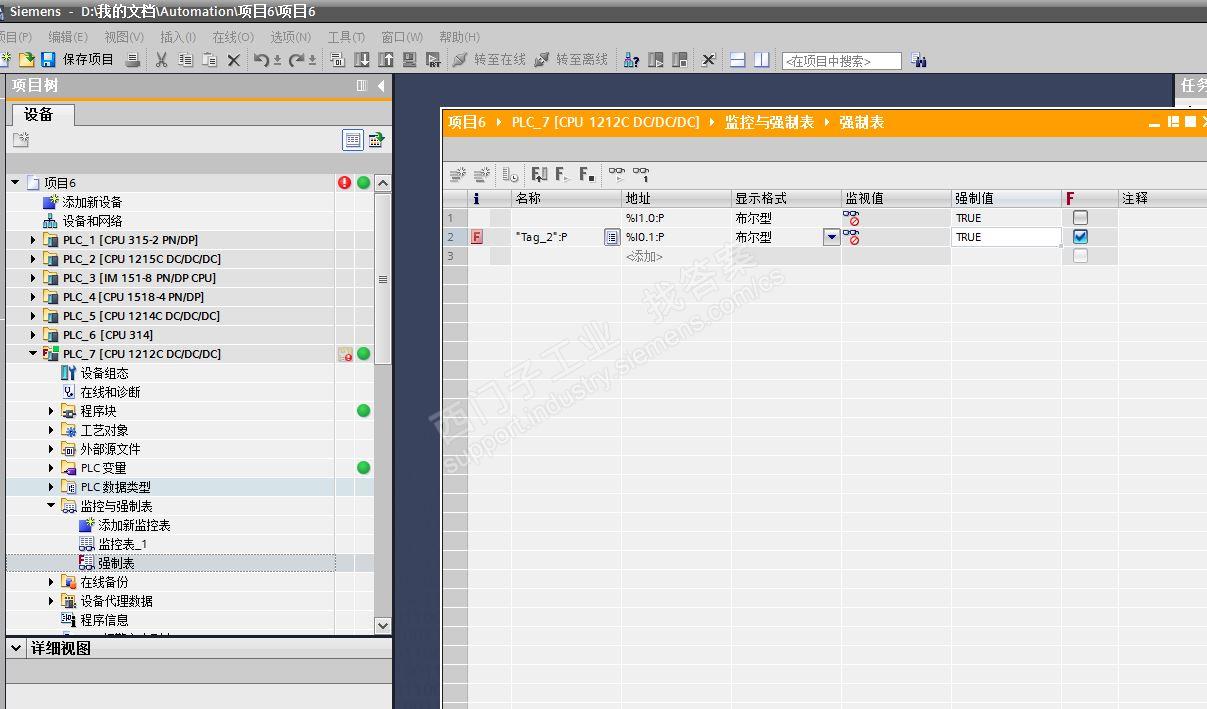This screenshot has height=709, width=1207.
Task: Click the Copy icon in toolbar
Action: point(185,60)
